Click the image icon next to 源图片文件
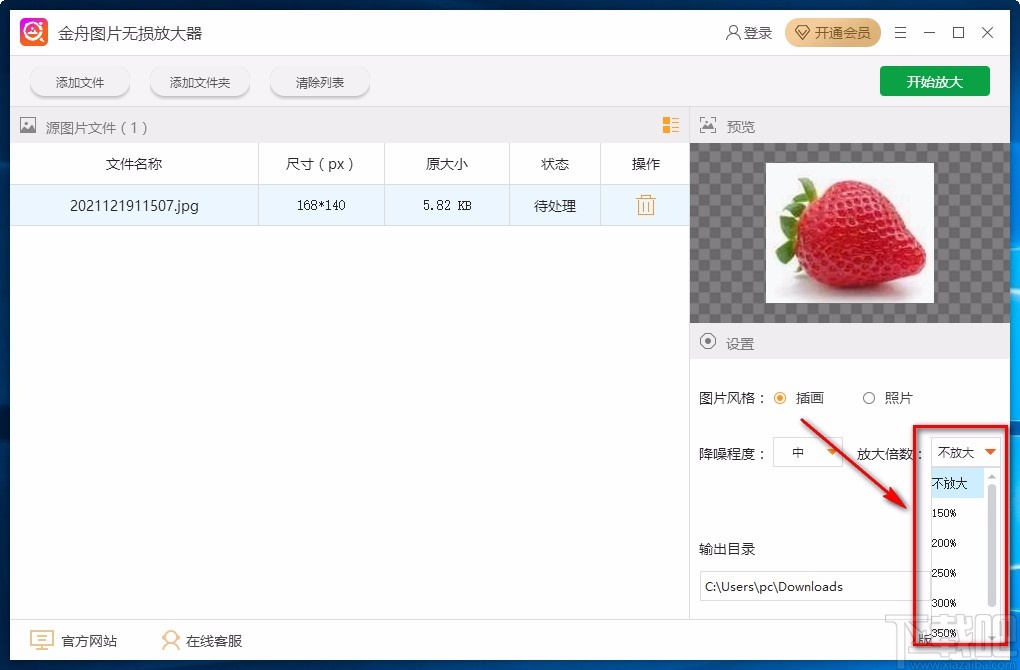1020x670 pixels. tap(27, 126)
